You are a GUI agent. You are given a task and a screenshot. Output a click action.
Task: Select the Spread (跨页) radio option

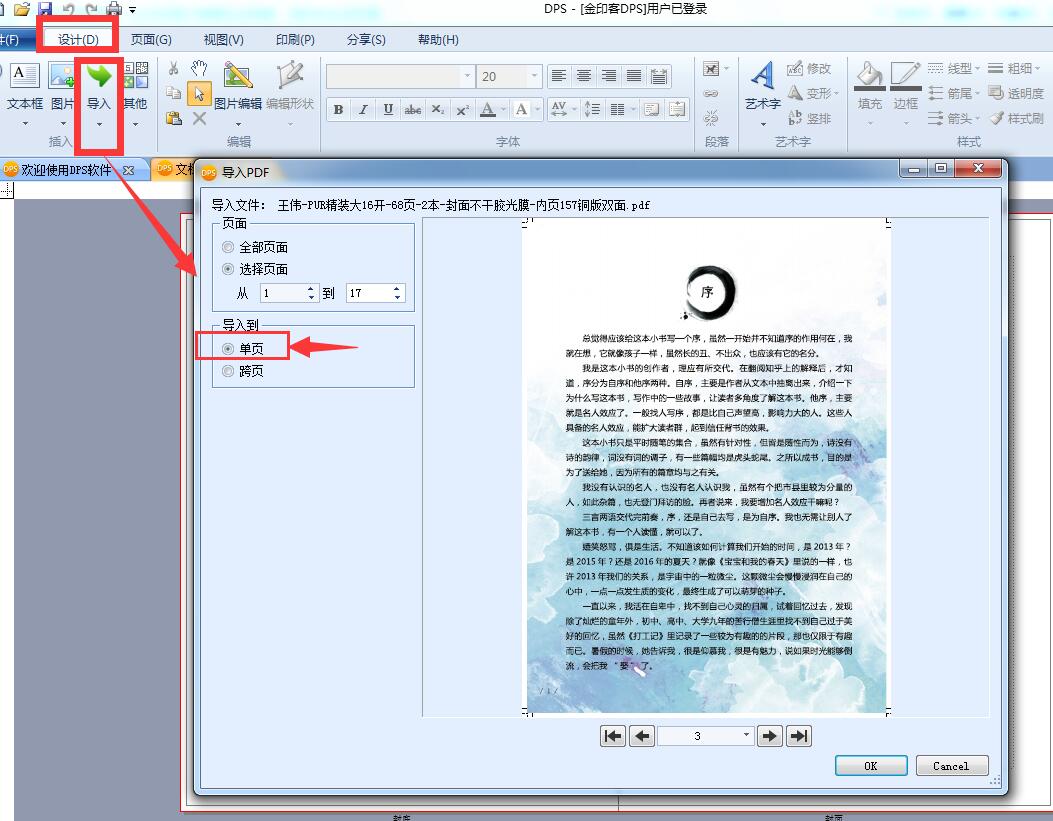point(228,371)
